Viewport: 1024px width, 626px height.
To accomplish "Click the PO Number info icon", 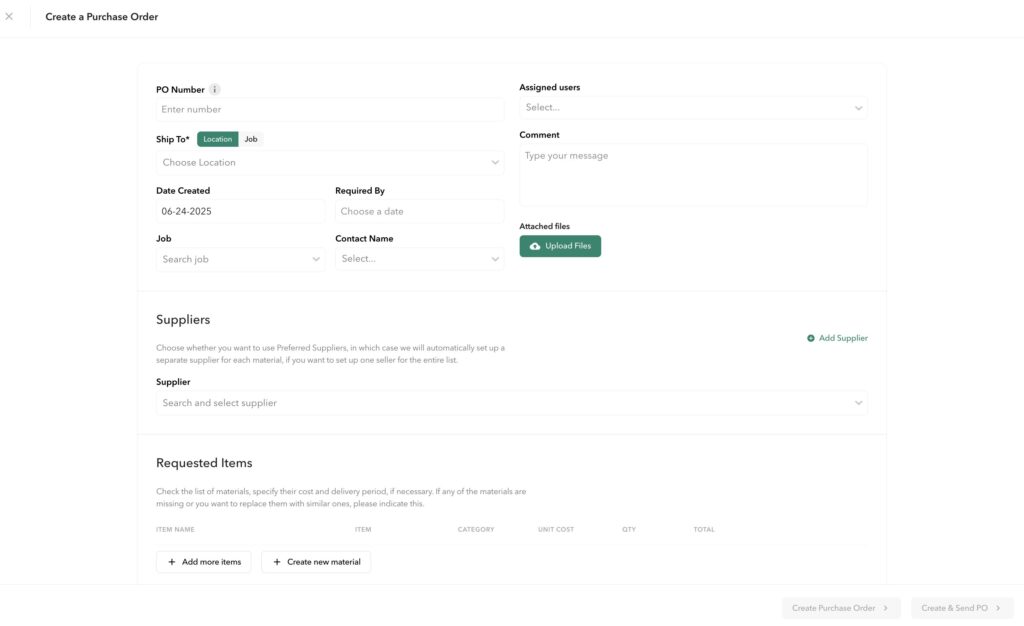I will (x=214, y=89).
